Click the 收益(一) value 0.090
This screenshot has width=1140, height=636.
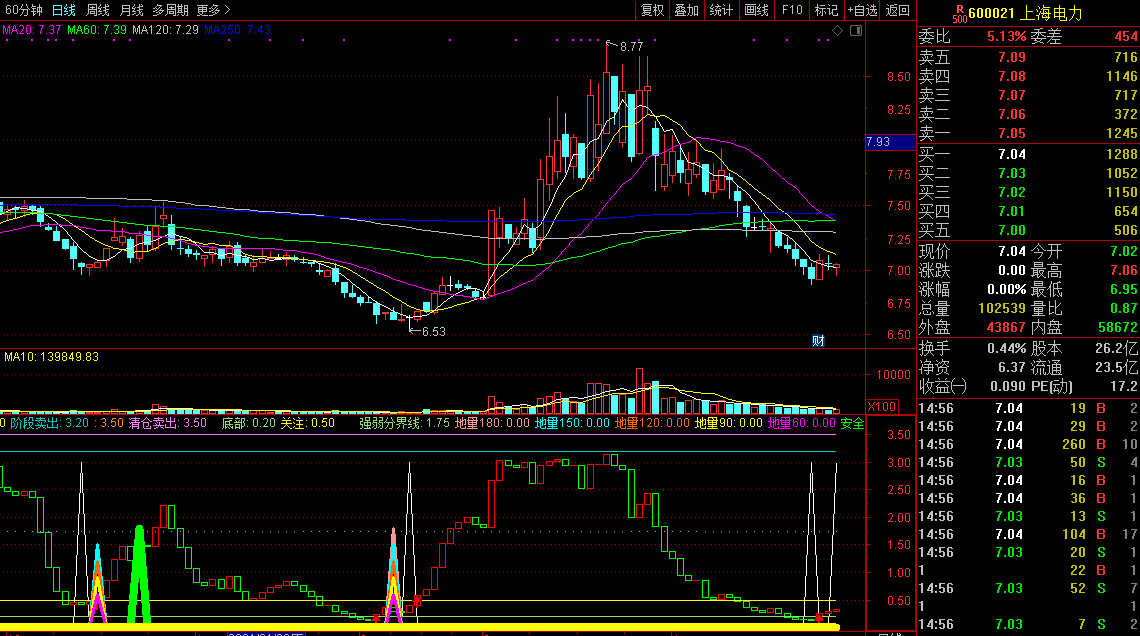click(1008, 386)
